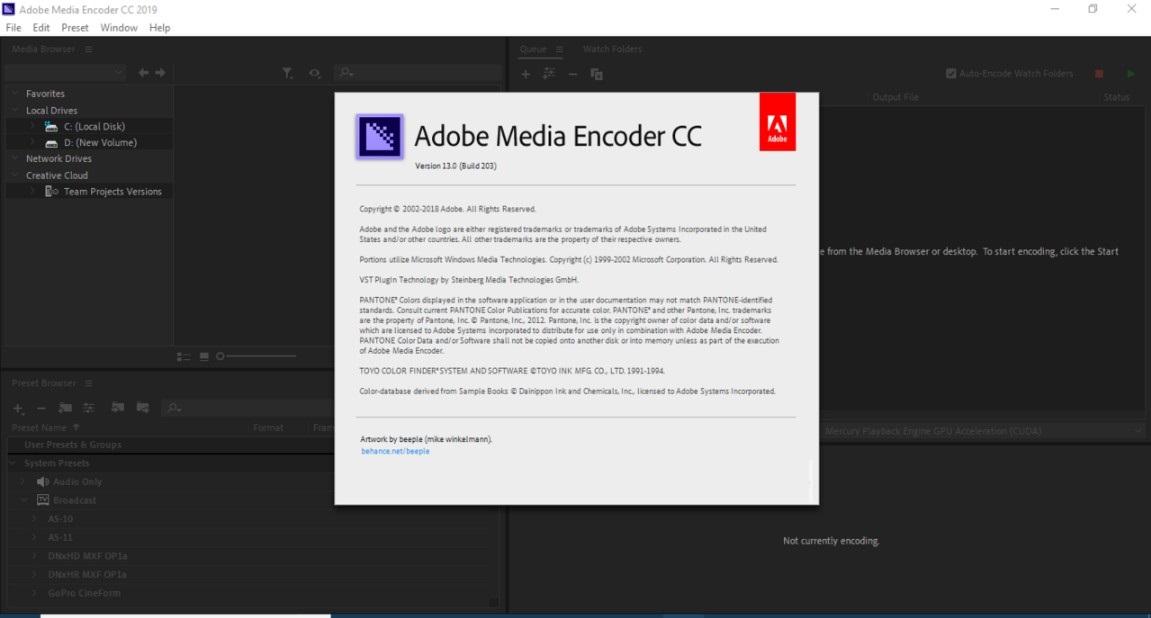Select the Queue tab
This screenshot has width=1151, height=618.
point(533,49)
